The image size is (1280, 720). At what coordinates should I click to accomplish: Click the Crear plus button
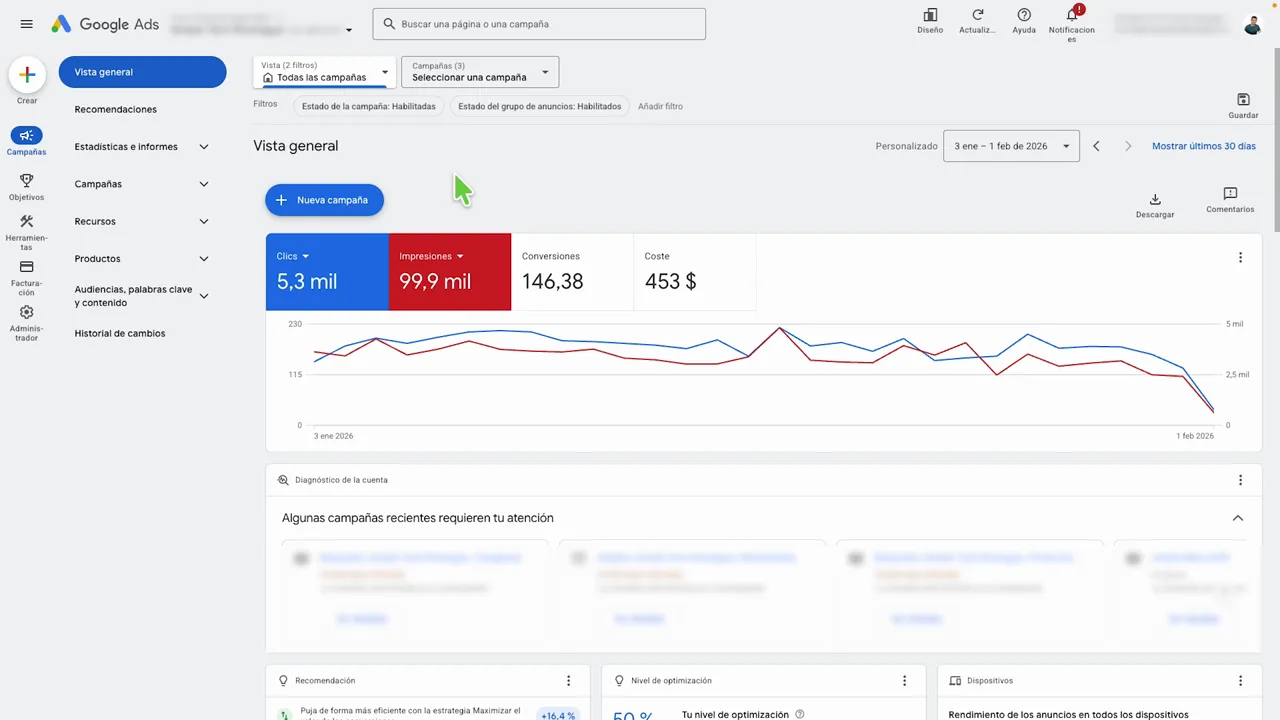(x=27, y=75)
